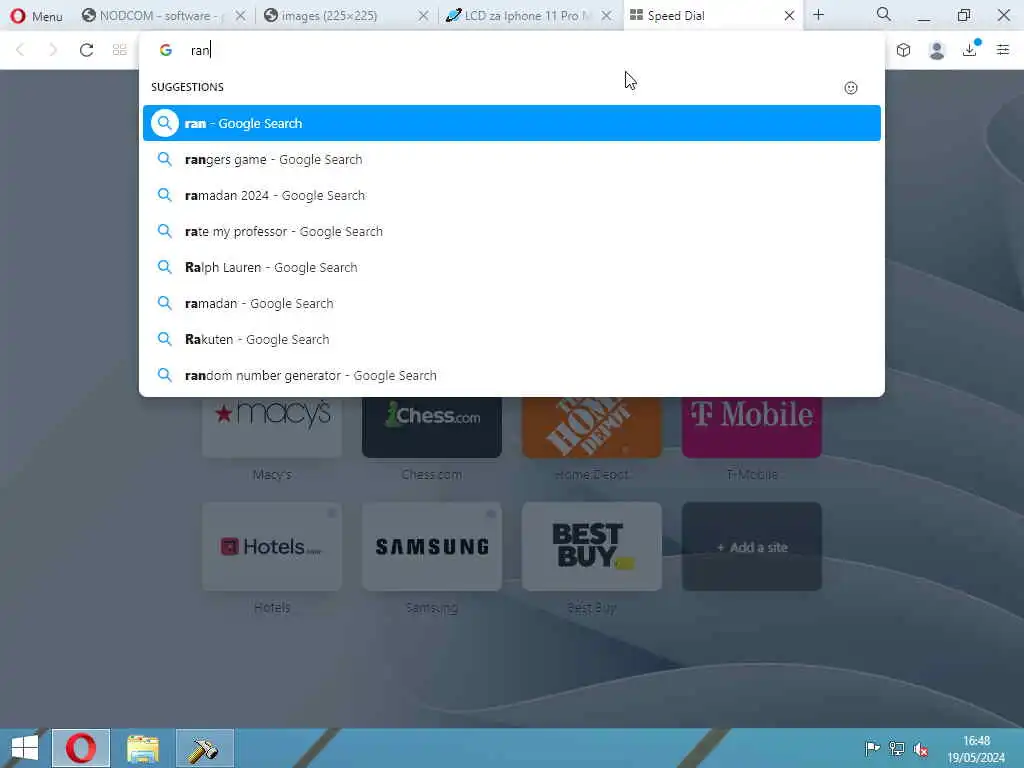Viewport: 1024px width, 768px height.
Task: Click the Opera taskbar icon
Action: pos(81,748)
